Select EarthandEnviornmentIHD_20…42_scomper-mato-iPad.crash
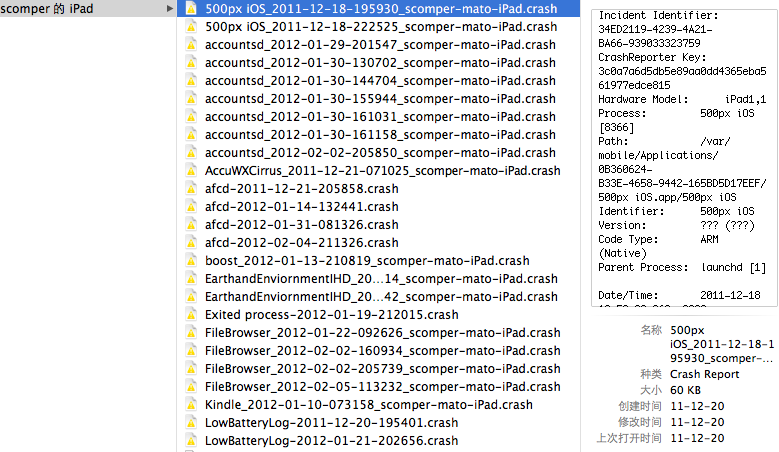 (381, 297)
